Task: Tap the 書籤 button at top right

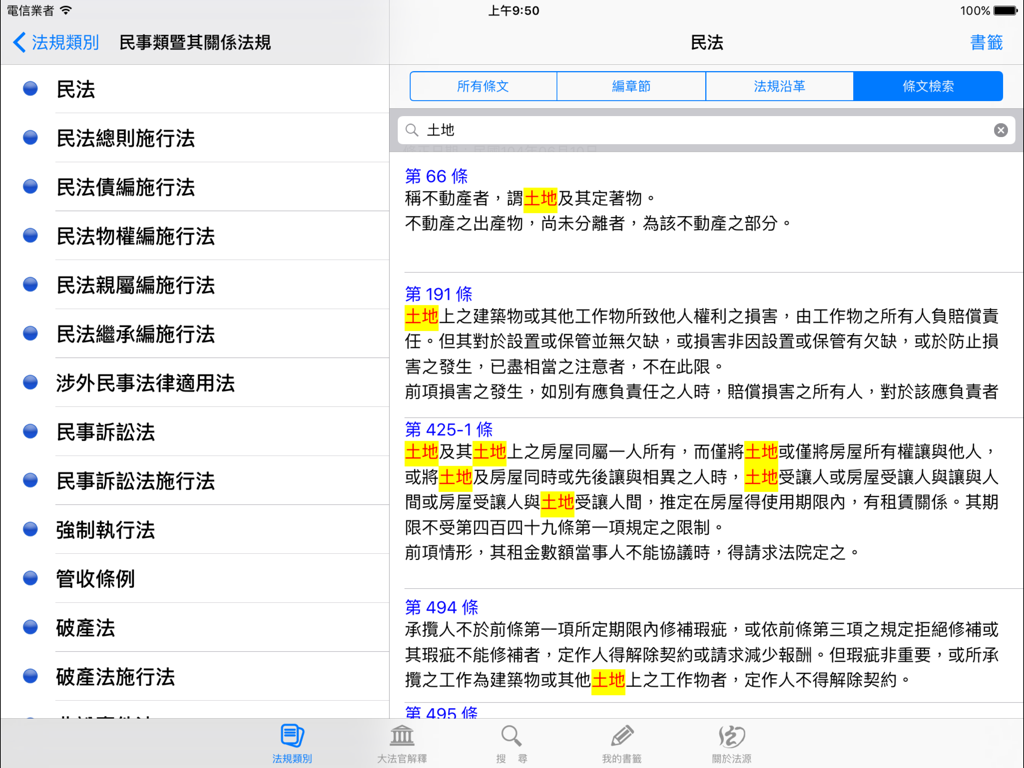Action: 986,44
